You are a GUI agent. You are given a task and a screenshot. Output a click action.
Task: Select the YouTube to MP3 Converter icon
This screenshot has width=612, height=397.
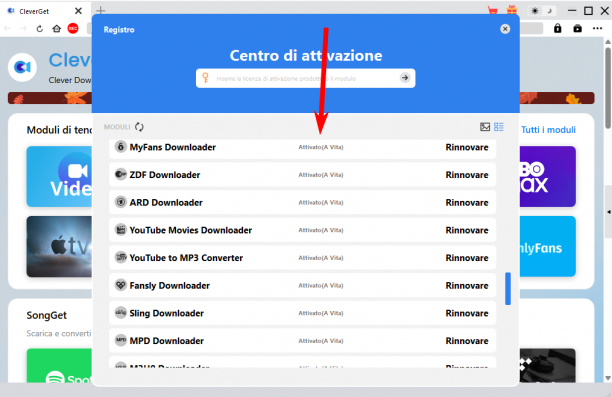[x=121, y=257]
